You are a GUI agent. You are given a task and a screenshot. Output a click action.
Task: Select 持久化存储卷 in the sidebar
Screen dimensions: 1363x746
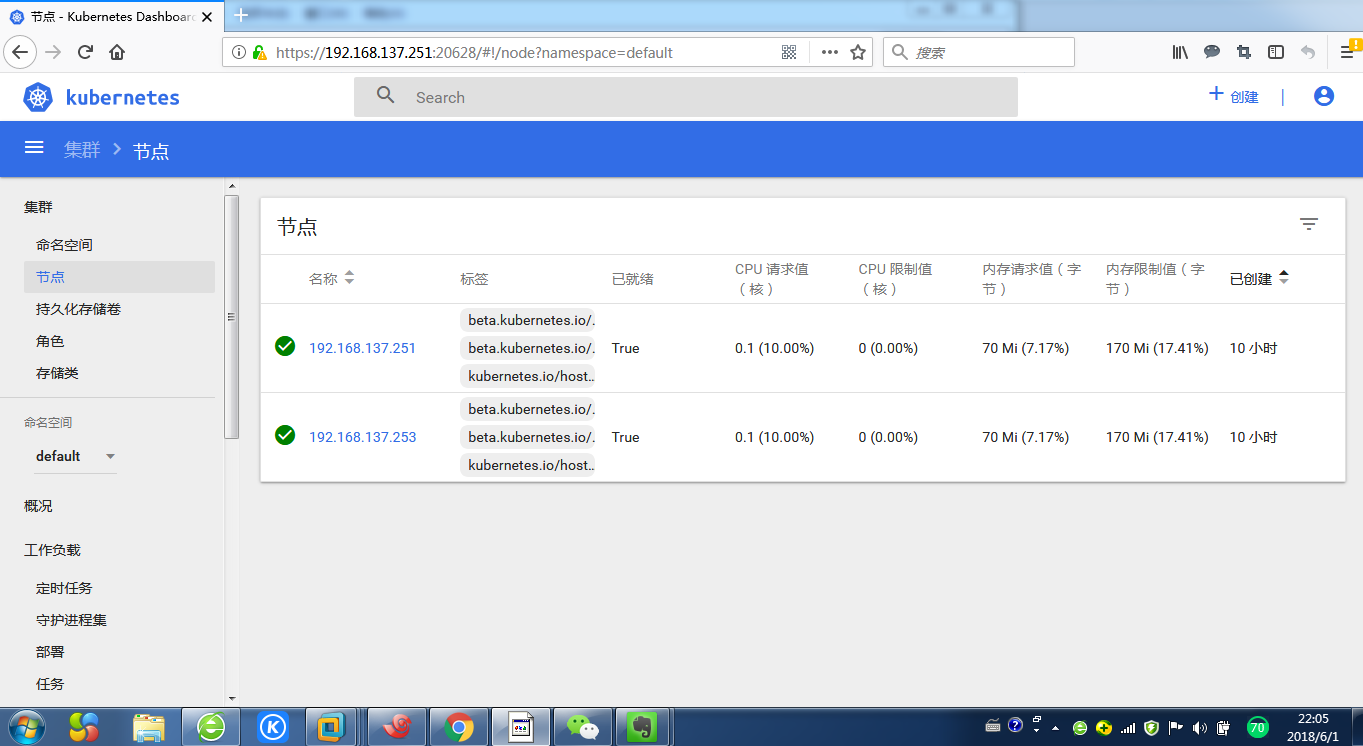pyautogui.click(x=78, y=309)
